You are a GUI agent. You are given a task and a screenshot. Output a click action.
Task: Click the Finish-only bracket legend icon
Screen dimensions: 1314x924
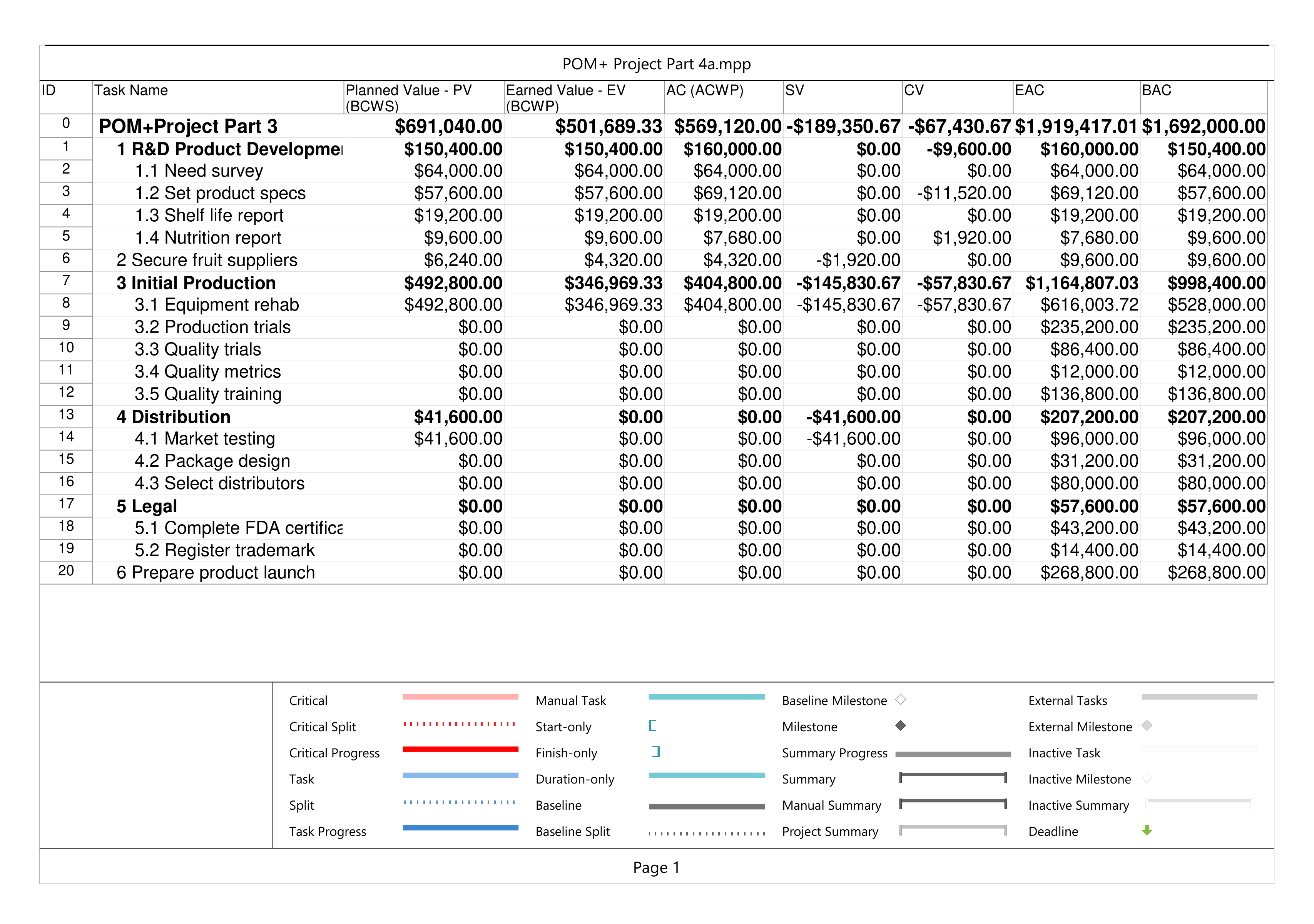(657, 752)
